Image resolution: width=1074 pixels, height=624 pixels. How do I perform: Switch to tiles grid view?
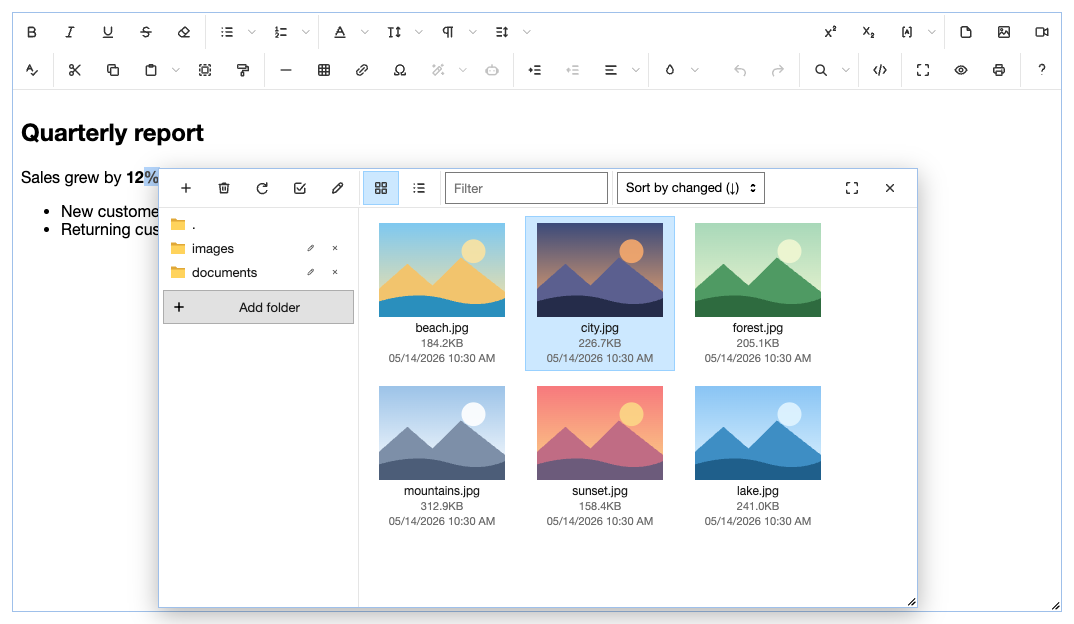[x=381, y=188]
